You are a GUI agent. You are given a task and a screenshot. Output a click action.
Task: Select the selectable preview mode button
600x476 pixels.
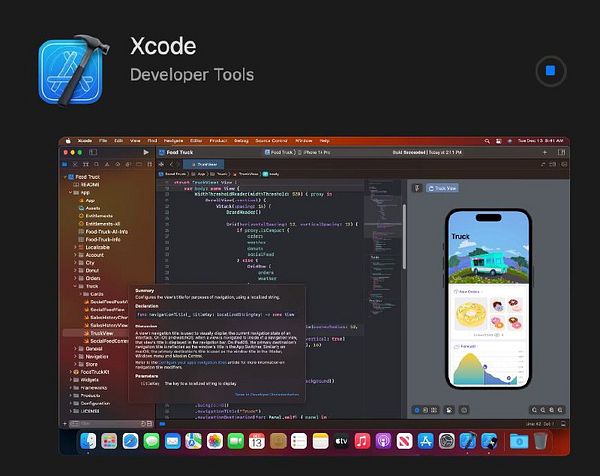click(x=425, y=410)
